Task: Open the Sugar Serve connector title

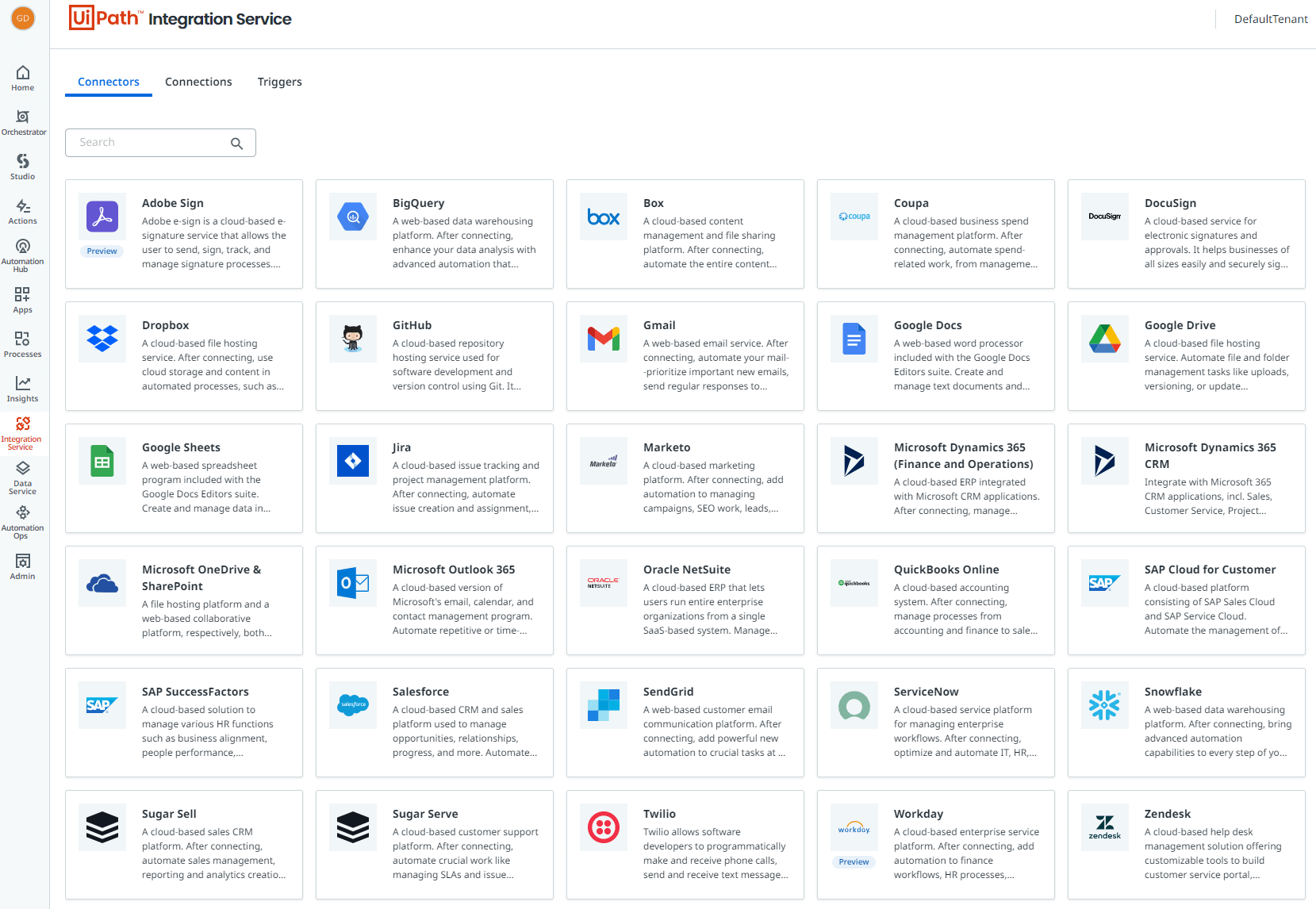Action: tap(425, 814)
